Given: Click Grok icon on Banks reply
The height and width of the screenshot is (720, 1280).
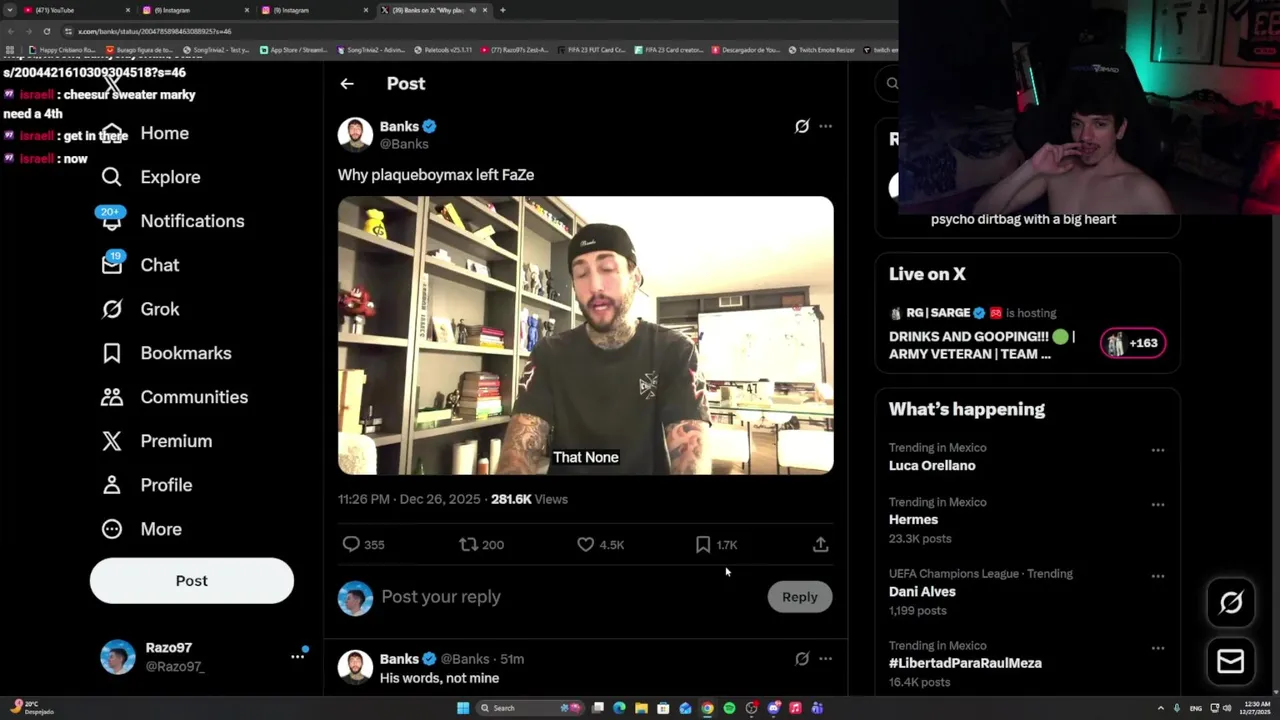Looking at the screenshot, I should [802, 659].
